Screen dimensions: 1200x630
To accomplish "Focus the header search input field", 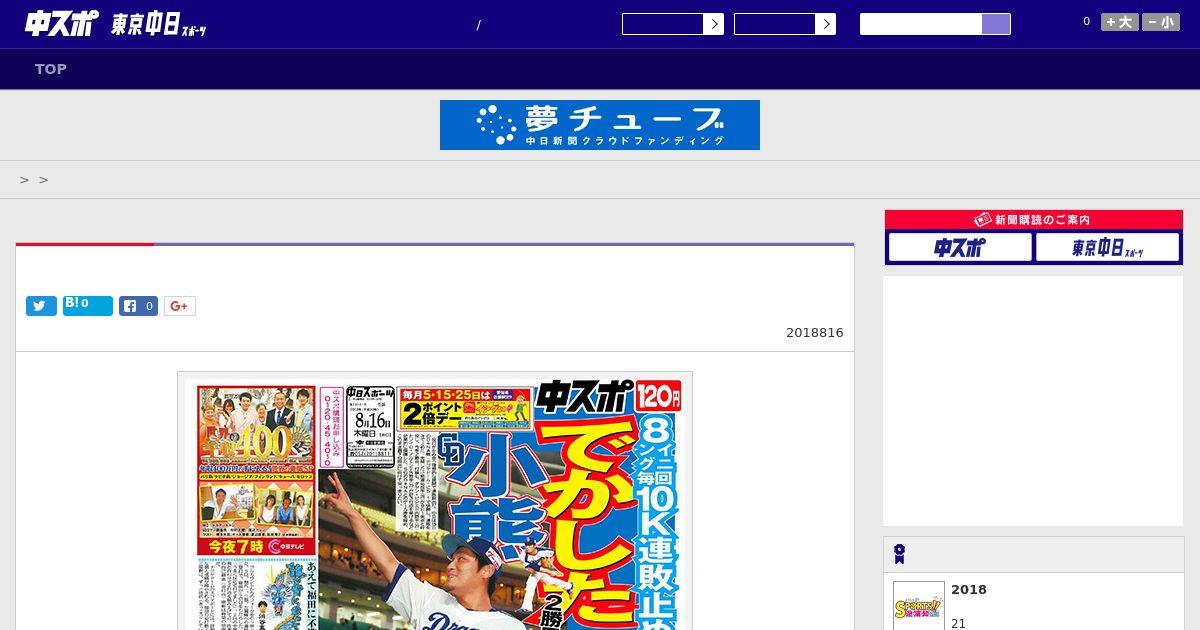I will pos(921,24).
